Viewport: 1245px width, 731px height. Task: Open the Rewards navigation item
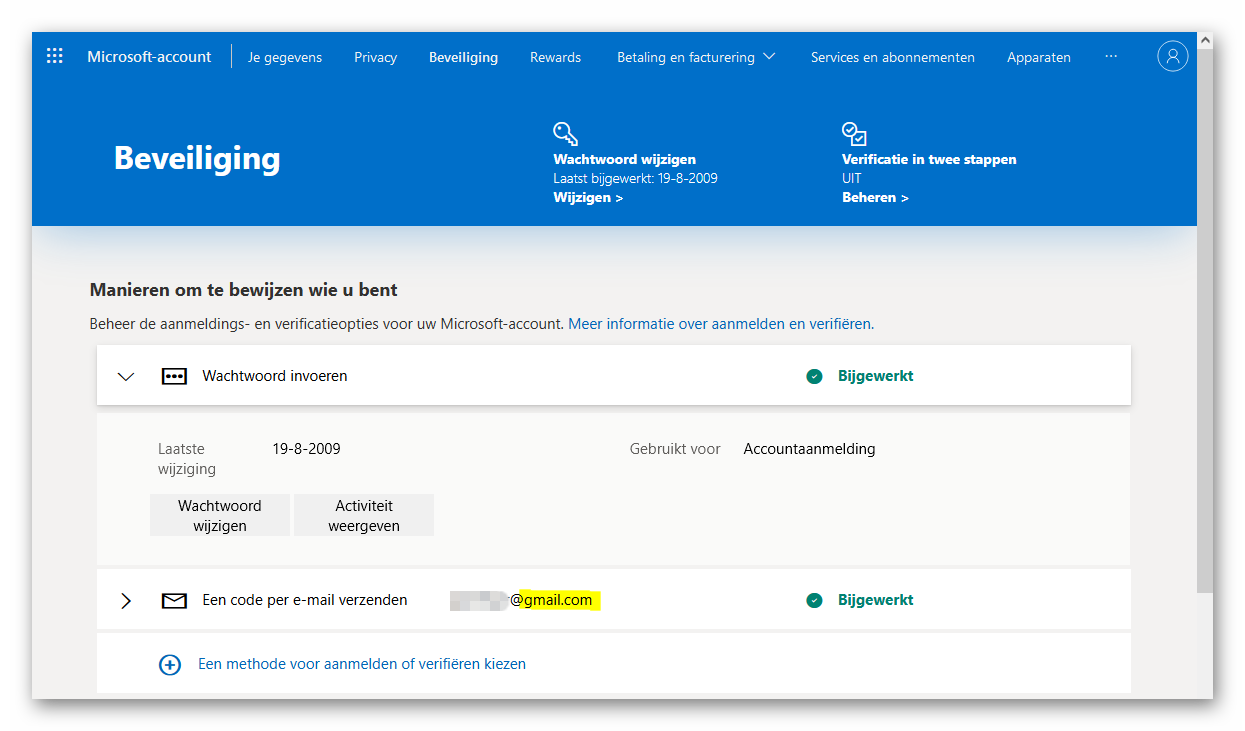click(x=555, y=57)
